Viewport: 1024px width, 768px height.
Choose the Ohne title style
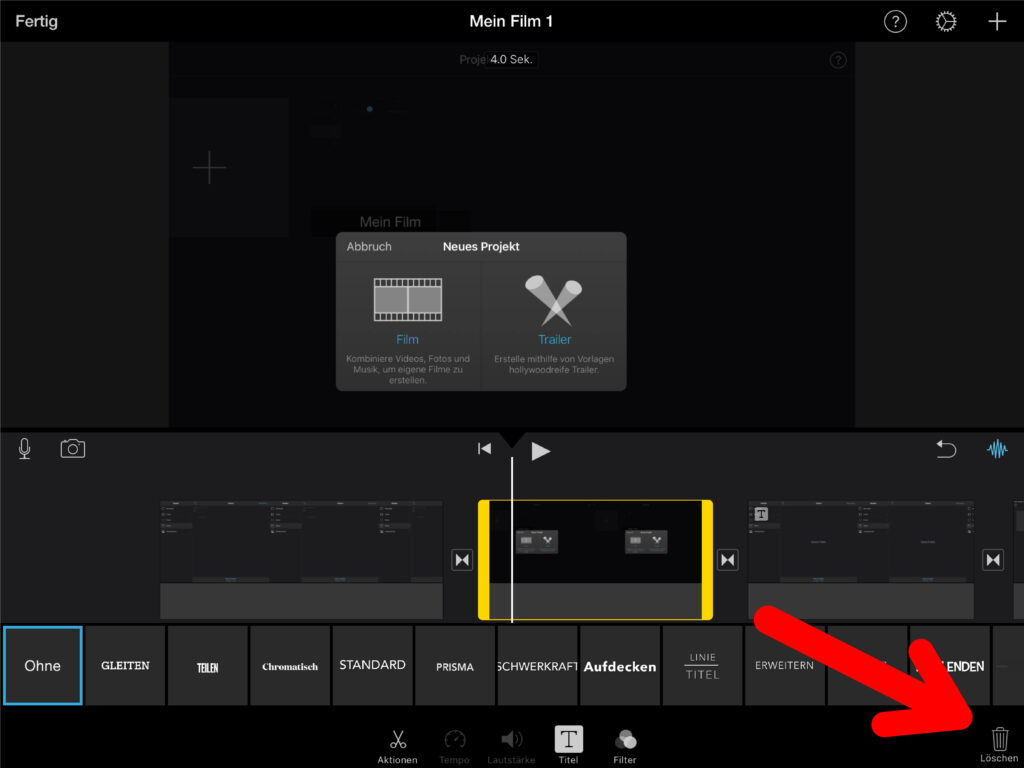43,666
